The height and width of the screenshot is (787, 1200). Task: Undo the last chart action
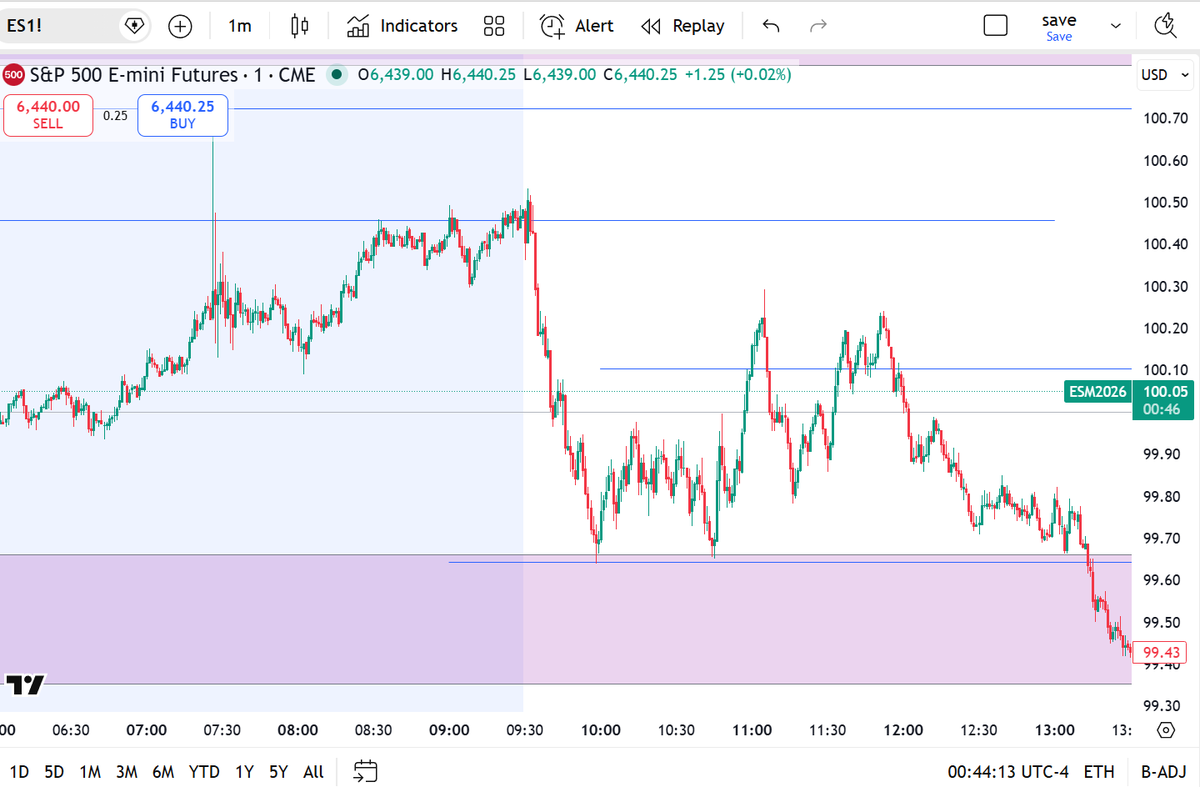(770, 26)
